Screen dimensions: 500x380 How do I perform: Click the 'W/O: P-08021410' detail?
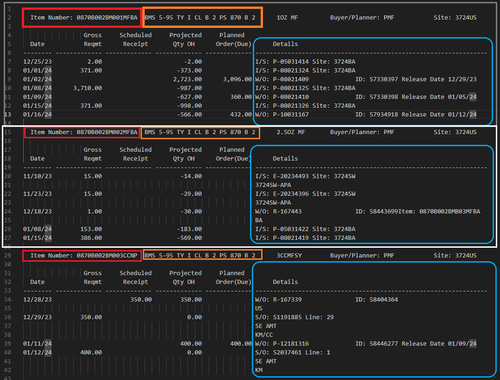[282, 97]
